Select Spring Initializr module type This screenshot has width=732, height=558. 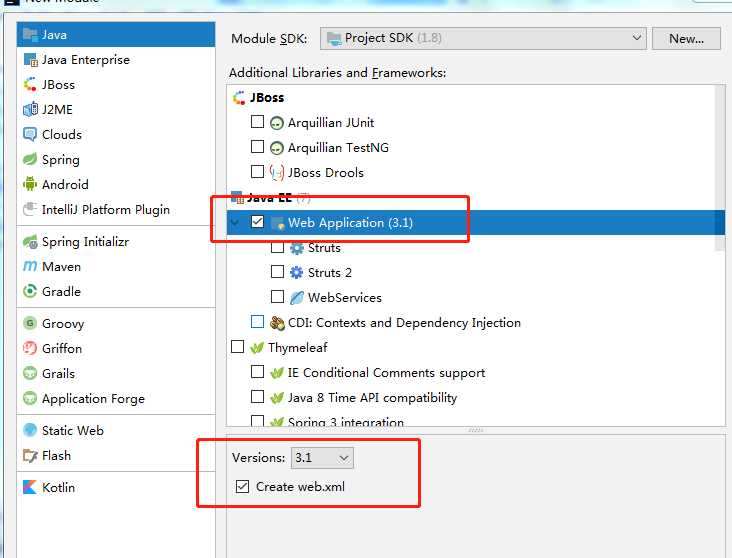[116, 242]
